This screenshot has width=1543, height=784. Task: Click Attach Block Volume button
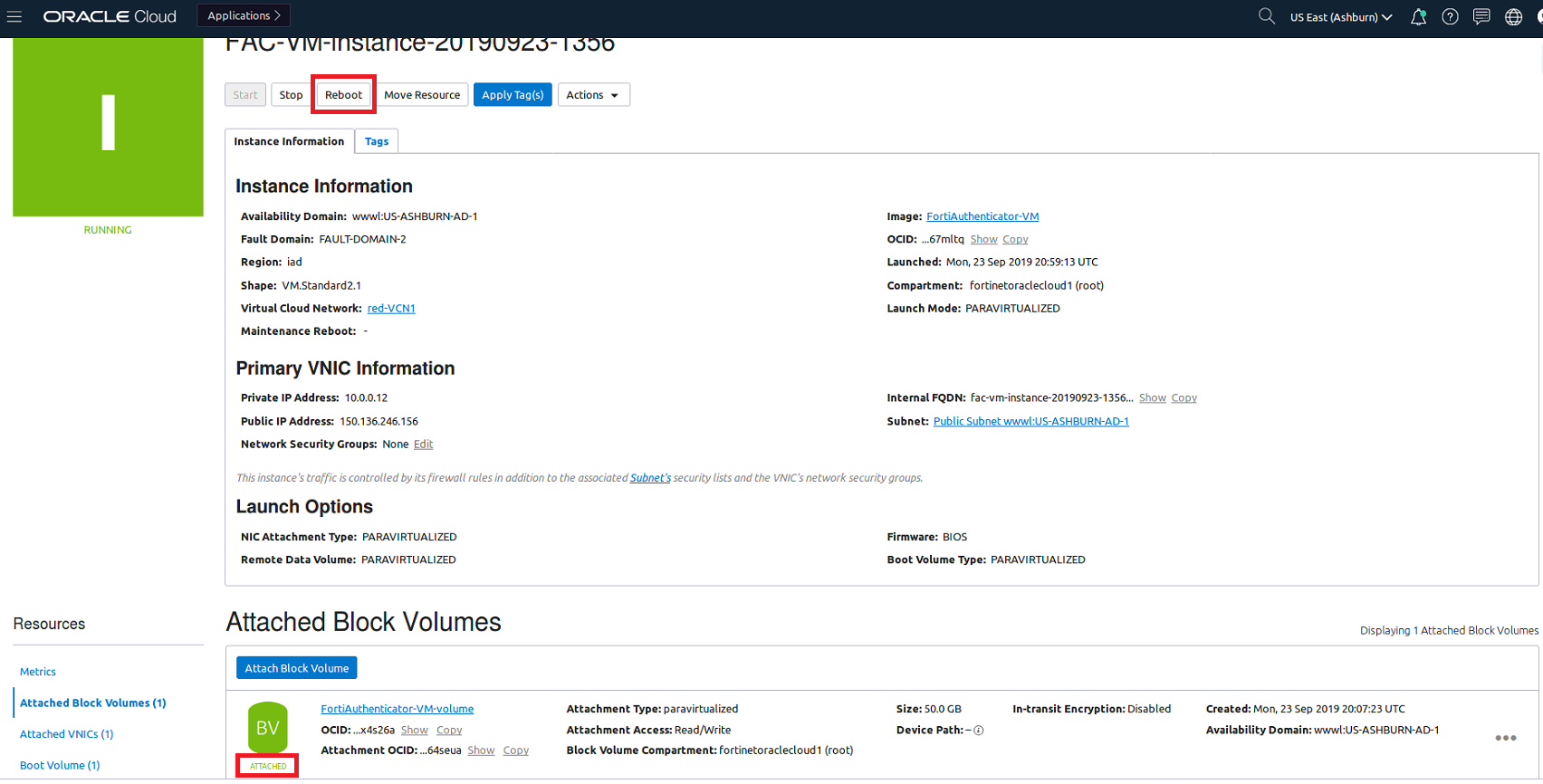point(297,668)
